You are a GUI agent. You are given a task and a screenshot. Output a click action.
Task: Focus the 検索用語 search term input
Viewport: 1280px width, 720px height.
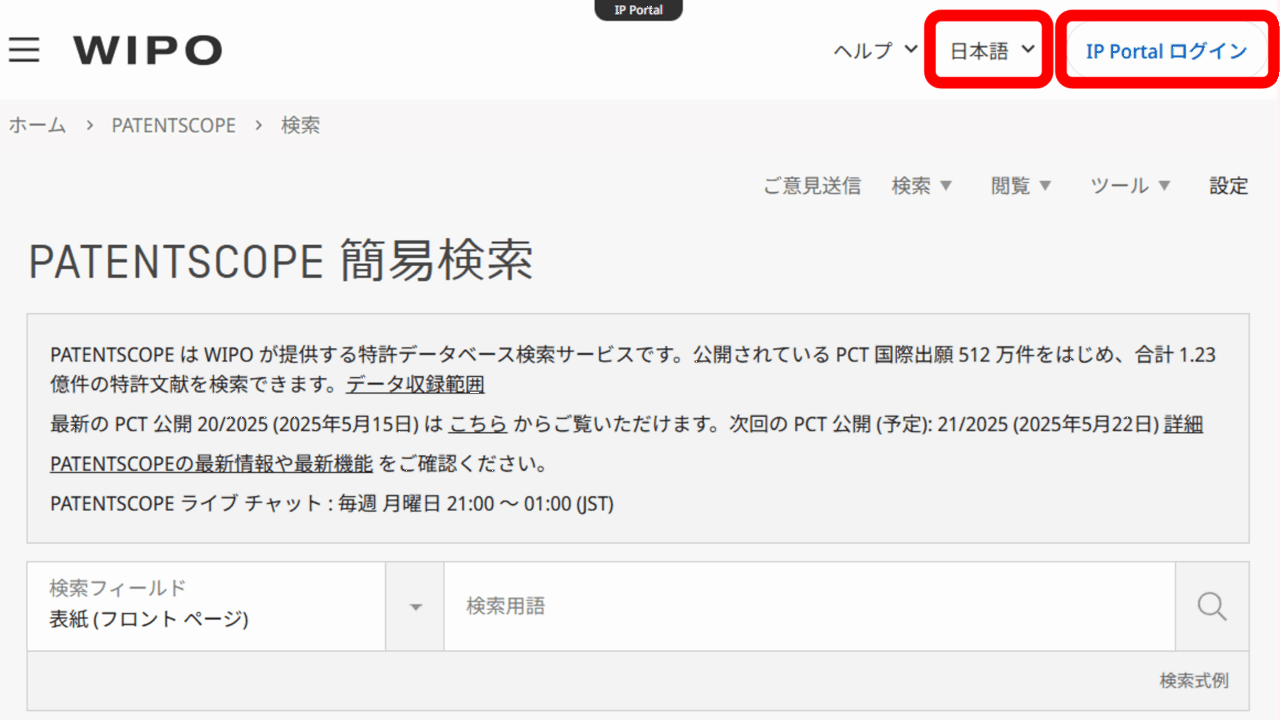coord(810,606)
